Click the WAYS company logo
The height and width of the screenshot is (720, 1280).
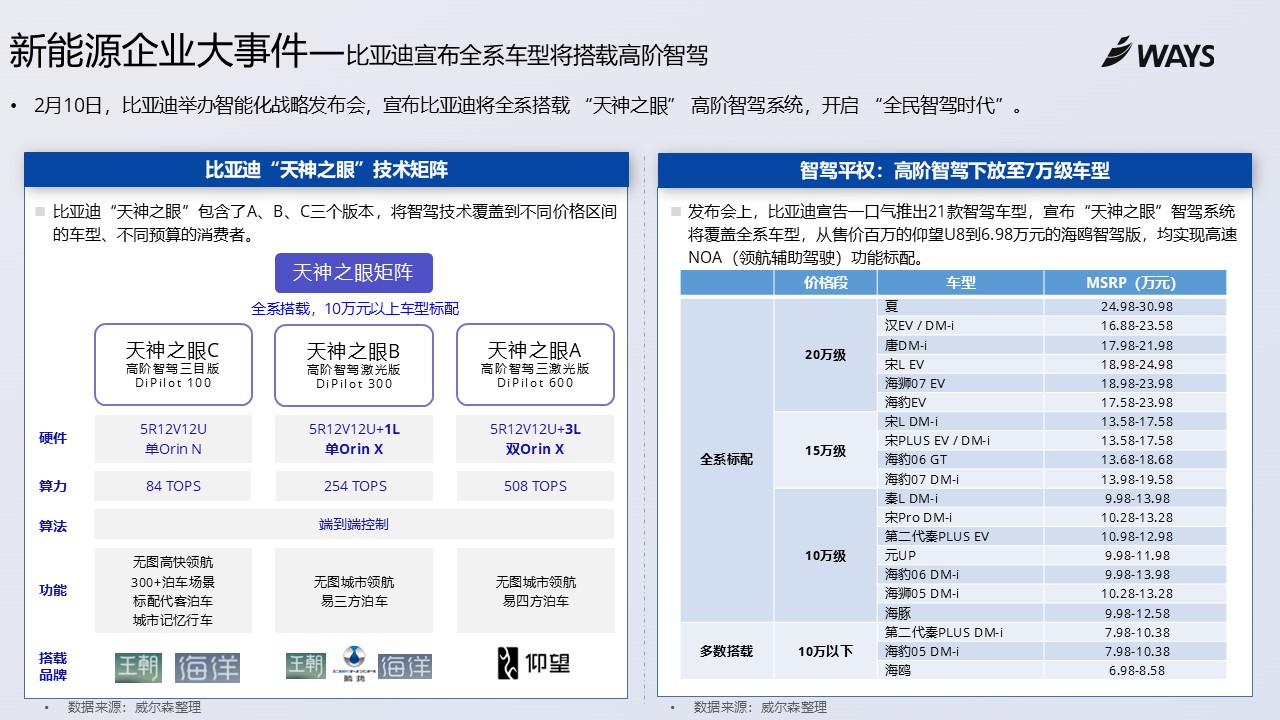tap(1158, 52)
